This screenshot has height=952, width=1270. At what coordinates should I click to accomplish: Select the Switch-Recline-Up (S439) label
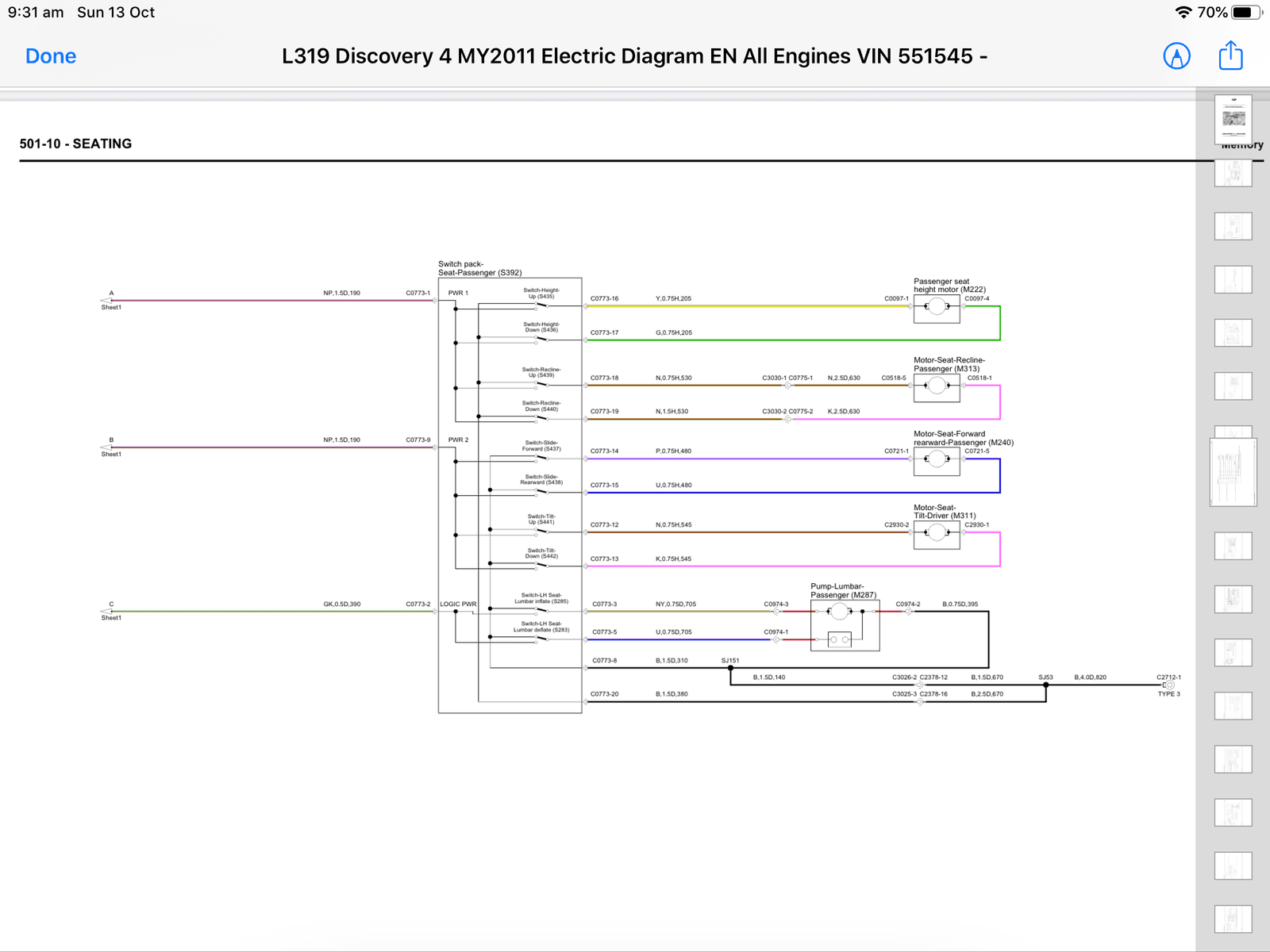tap(541, 372)
